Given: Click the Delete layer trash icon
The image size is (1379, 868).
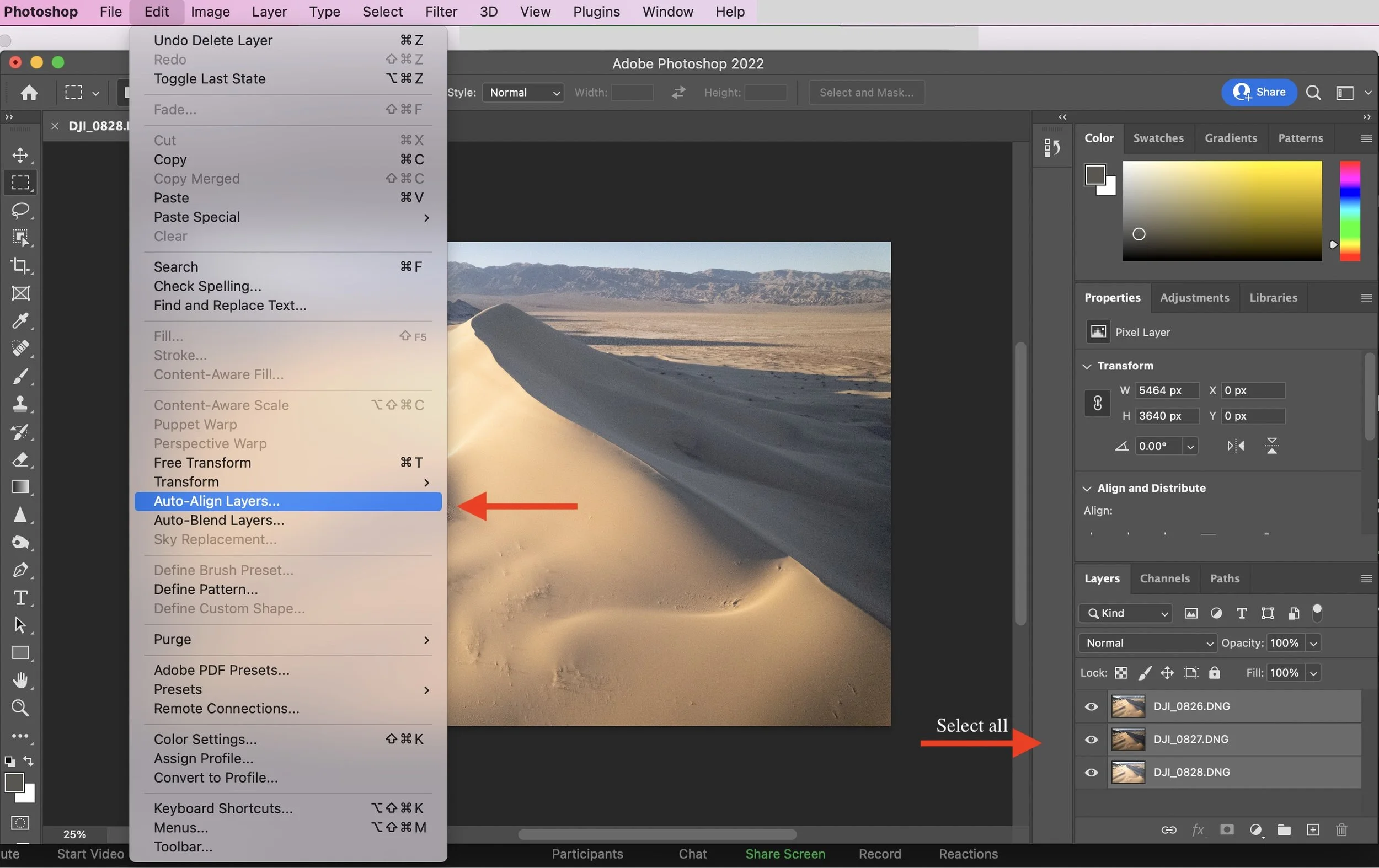Looking at the screenshot, I should (1341, 829).
